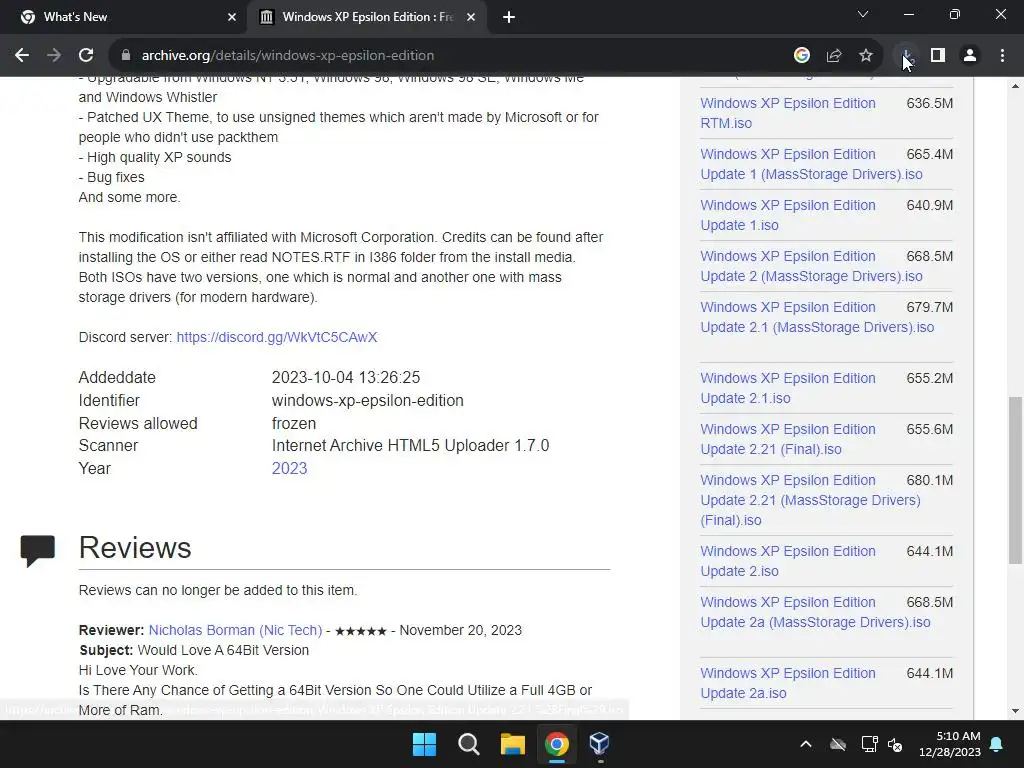Screen dimensions: 1024x768
Task: Click the site lock icon in address bar
Action: tap(126, 56)
